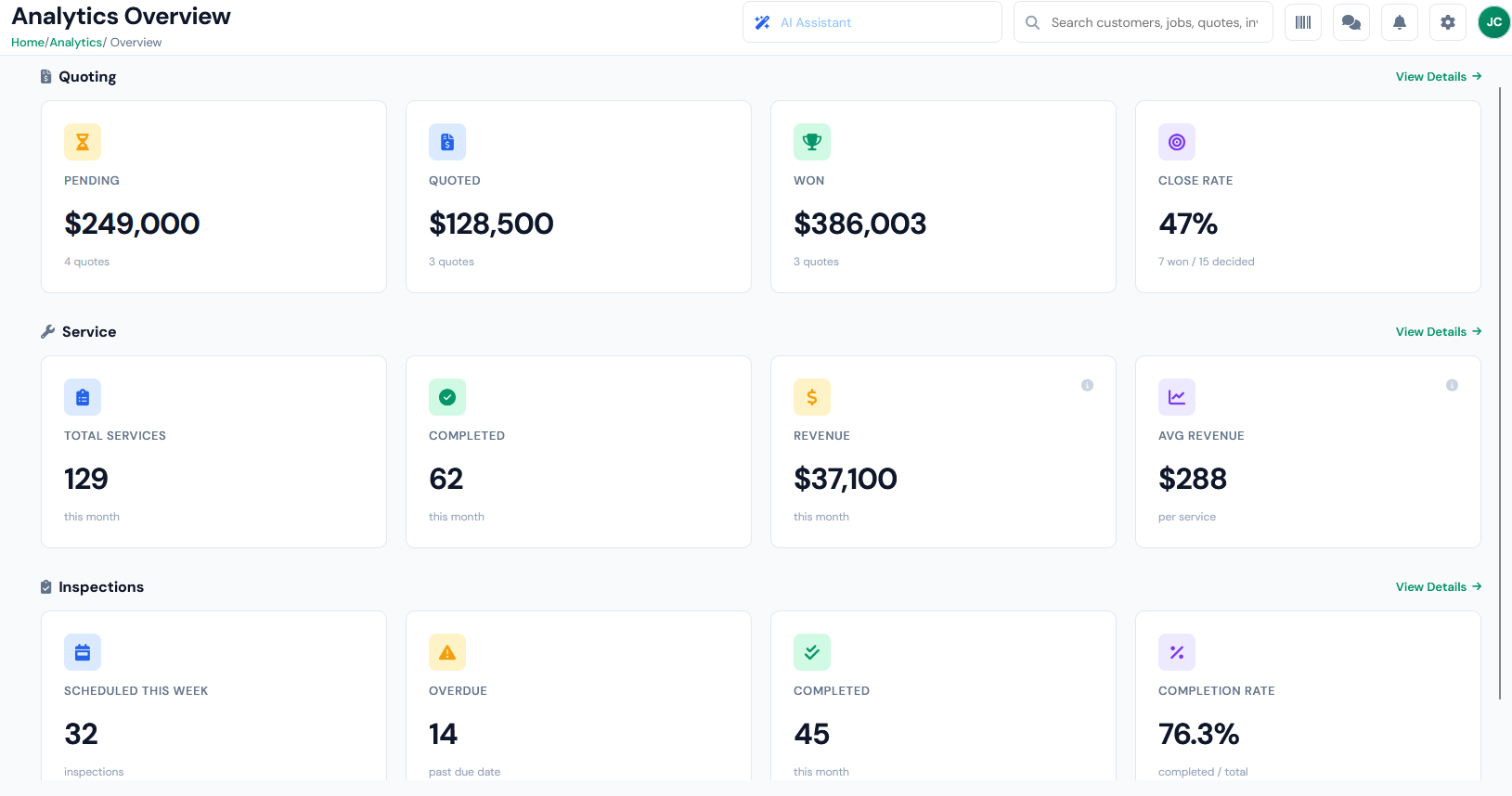Click the Inspections Completed double-check icon
The image size is (1512, 796).
(x=812, y=652)
